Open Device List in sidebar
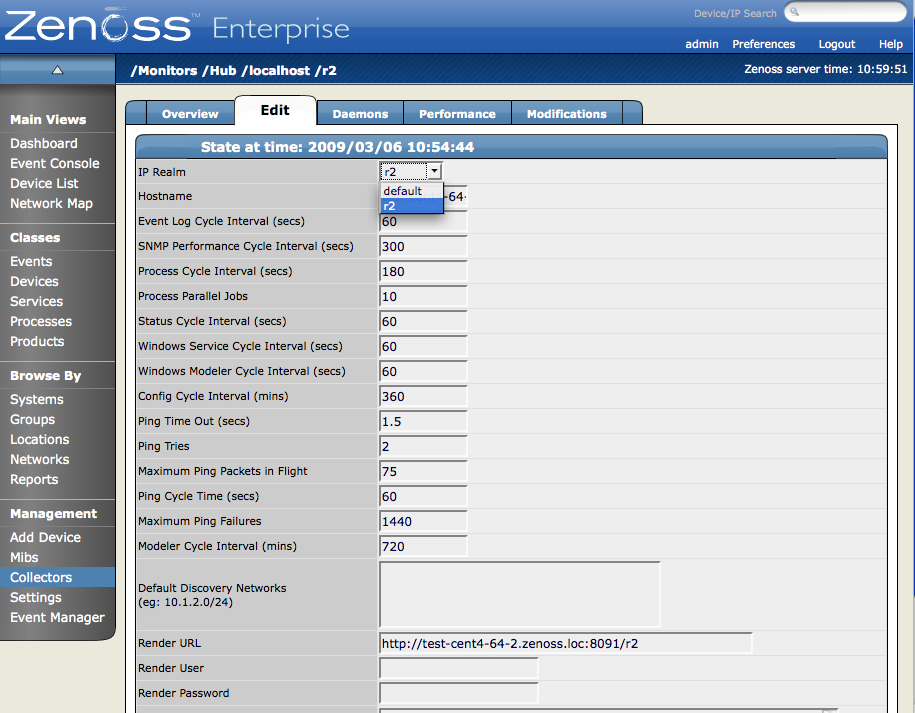 44,183
